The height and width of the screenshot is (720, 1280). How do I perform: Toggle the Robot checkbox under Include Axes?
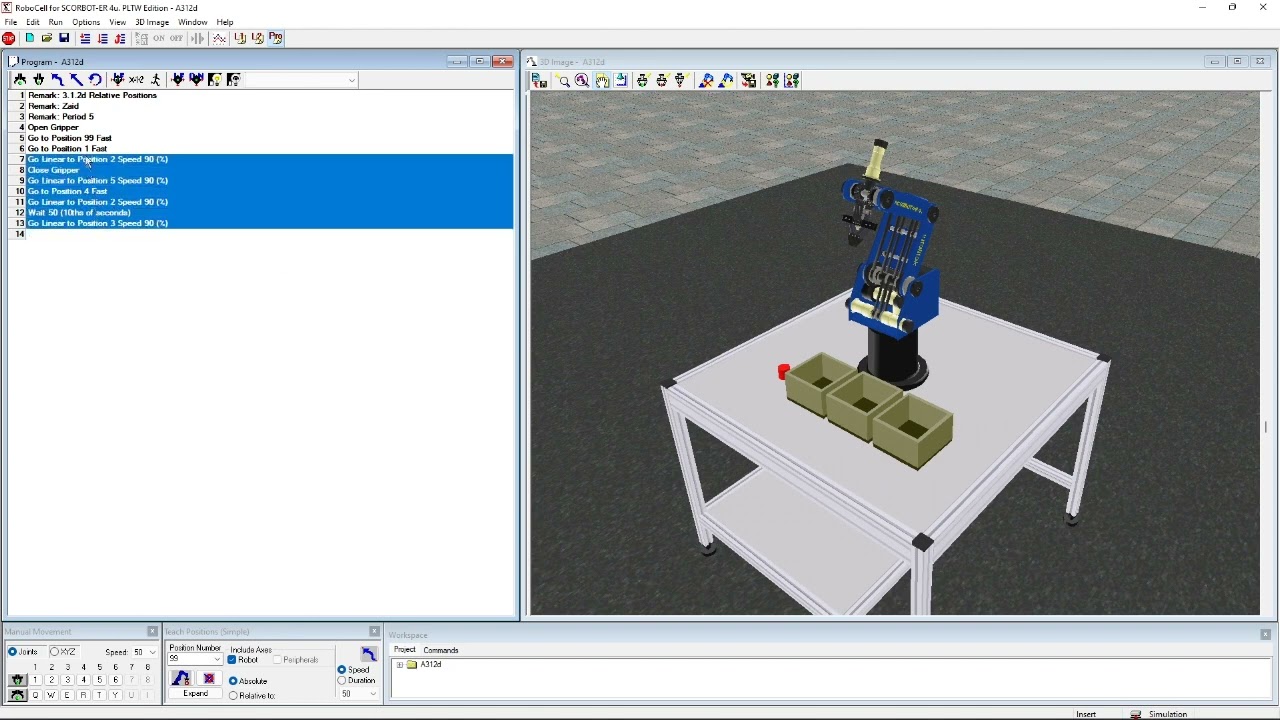pyautogui.click(x=232, y=660)
